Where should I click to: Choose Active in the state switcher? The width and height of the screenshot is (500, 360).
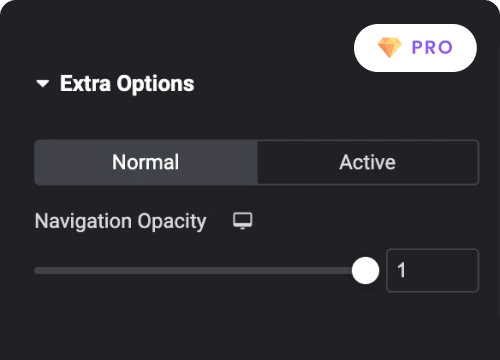point(368,162)
